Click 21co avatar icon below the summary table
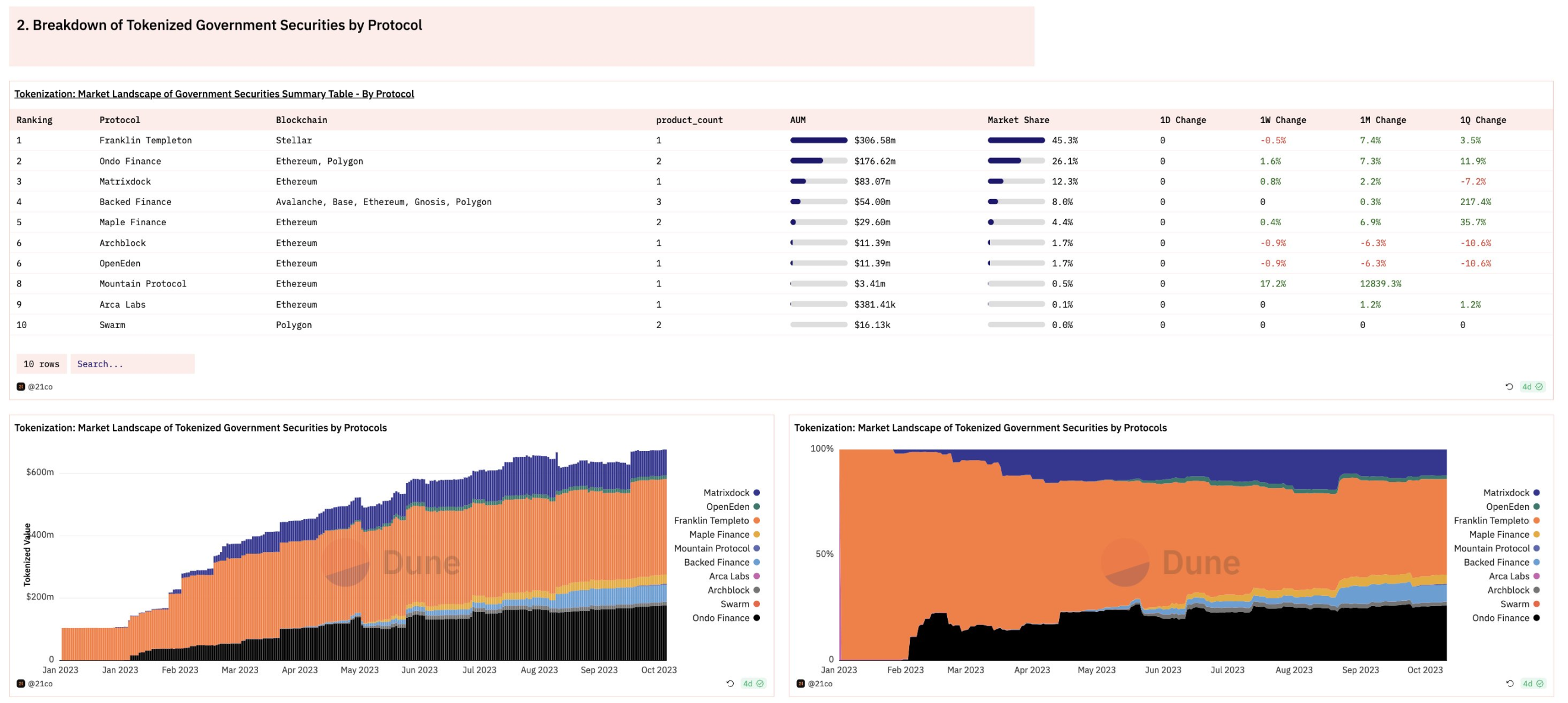Viewport: 1568px width, 703px height. tap(21, 387)
